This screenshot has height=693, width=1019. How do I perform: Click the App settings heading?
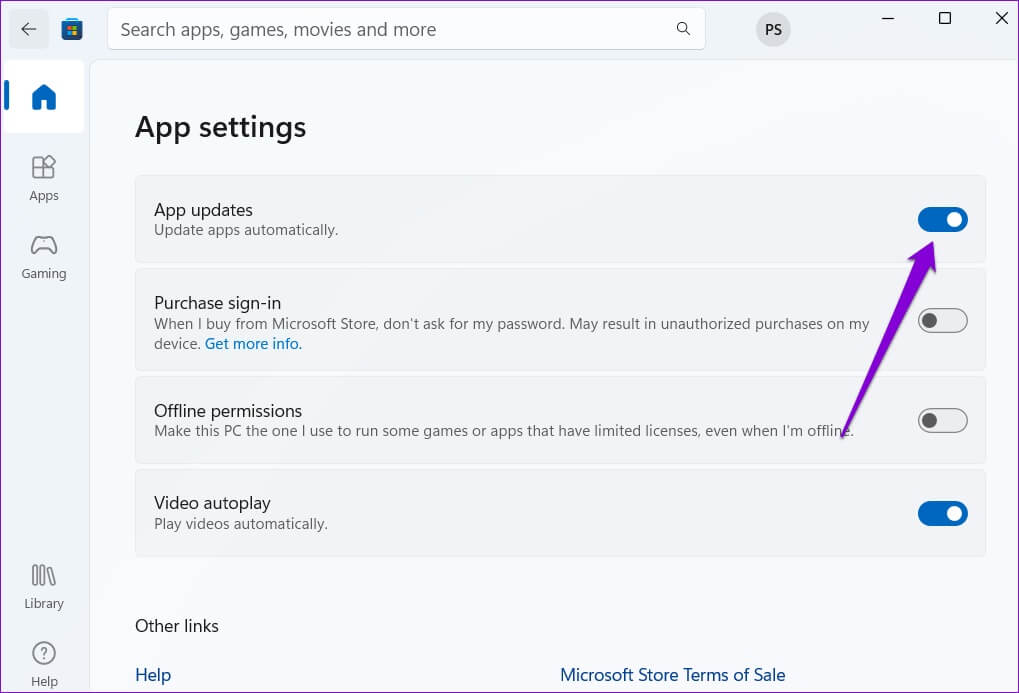220,127
